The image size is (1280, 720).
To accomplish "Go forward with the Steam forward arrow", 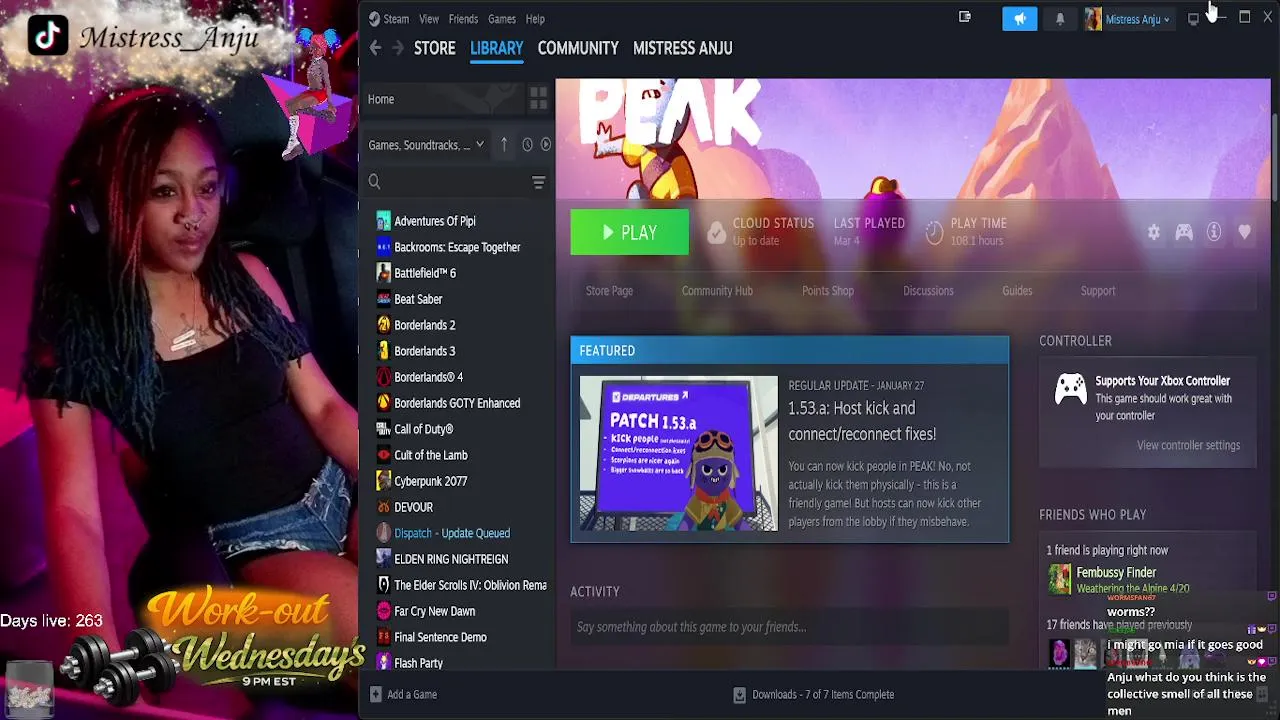I will (x=398, y=48).
